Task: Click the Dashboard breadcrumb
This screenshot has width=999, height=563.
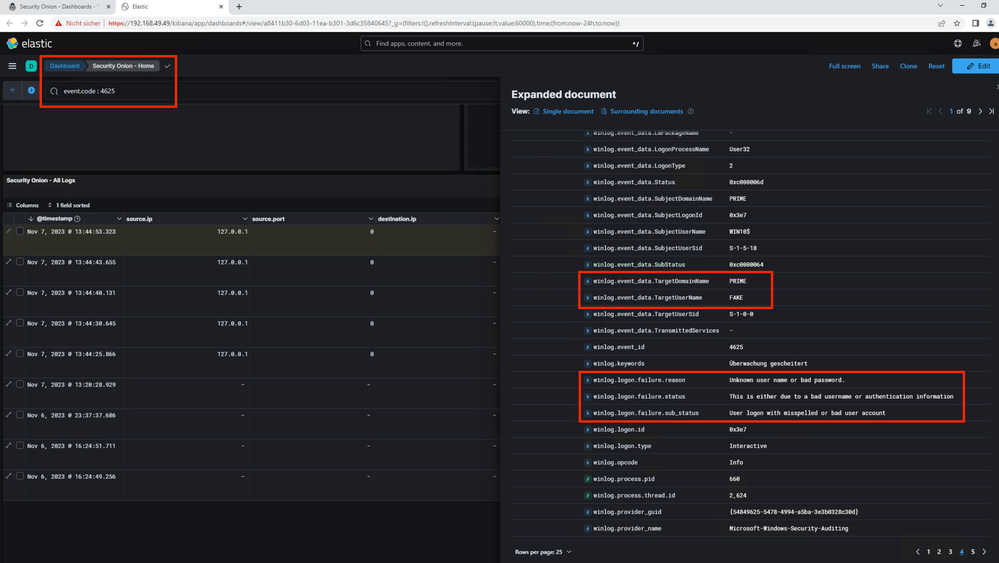Action: (x=64, y=66)
